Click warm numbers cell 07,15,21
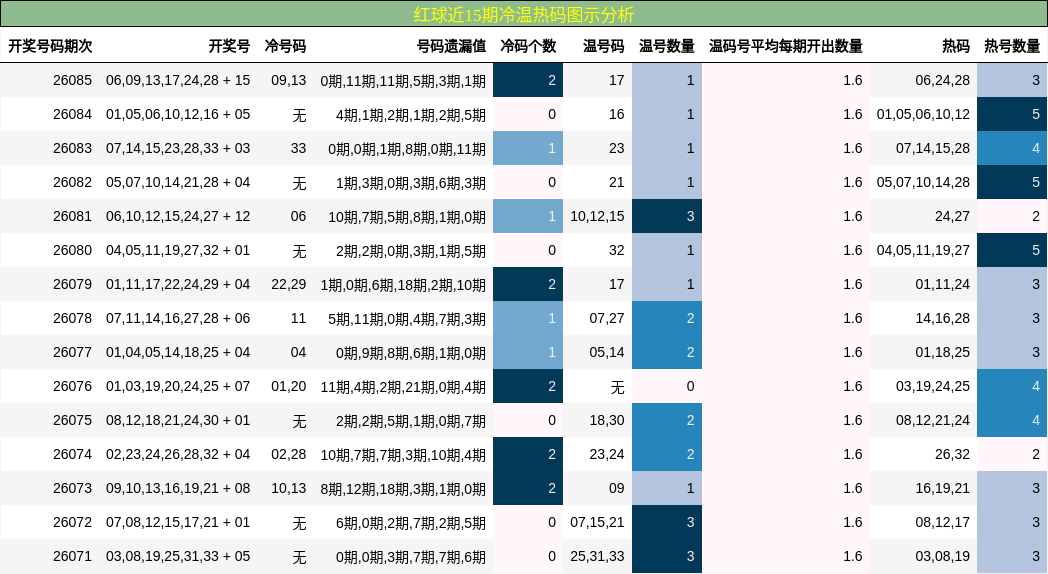1048x574 pixels. point(598,523)
